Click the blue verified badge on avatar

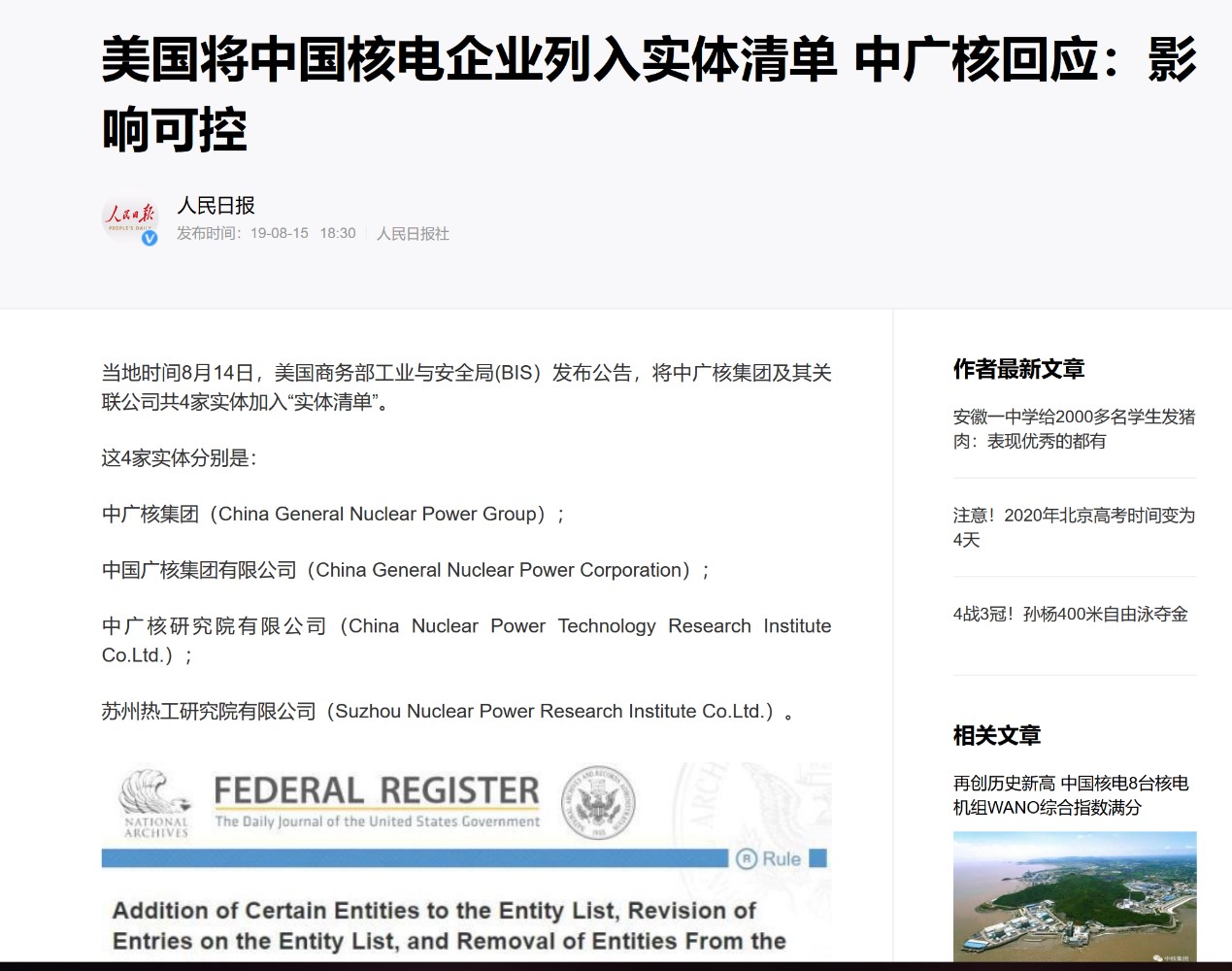[x=150, y=238]
